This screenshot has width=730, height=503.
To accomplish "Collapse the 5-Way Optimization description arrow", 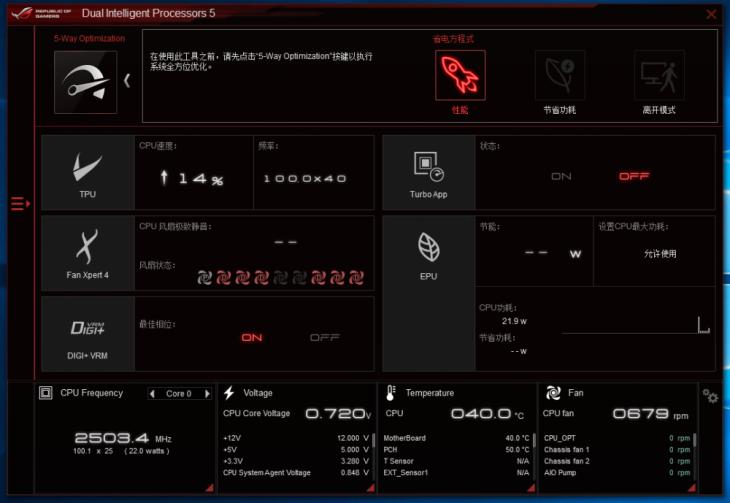I will pos(127,81).
